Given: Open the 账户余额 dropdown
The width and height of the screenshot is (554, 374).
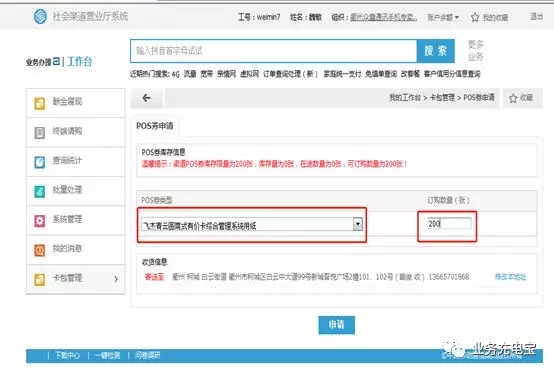Looking at the screenshot, I should pyautogui.click(x=443, y=17).
